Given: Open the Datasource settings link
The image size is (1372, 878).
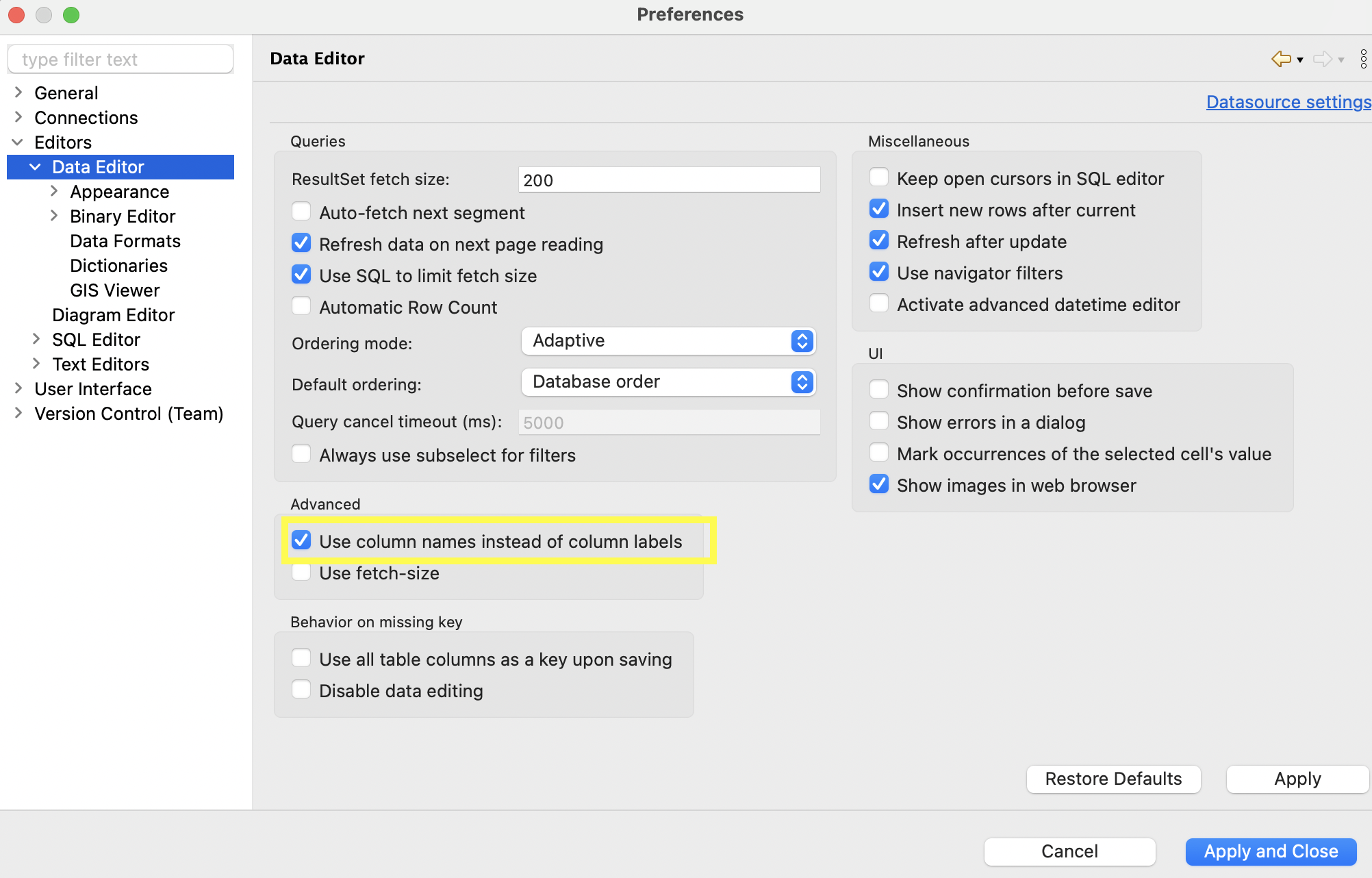Looking at the screenshot, I should tap(1288, 102).
